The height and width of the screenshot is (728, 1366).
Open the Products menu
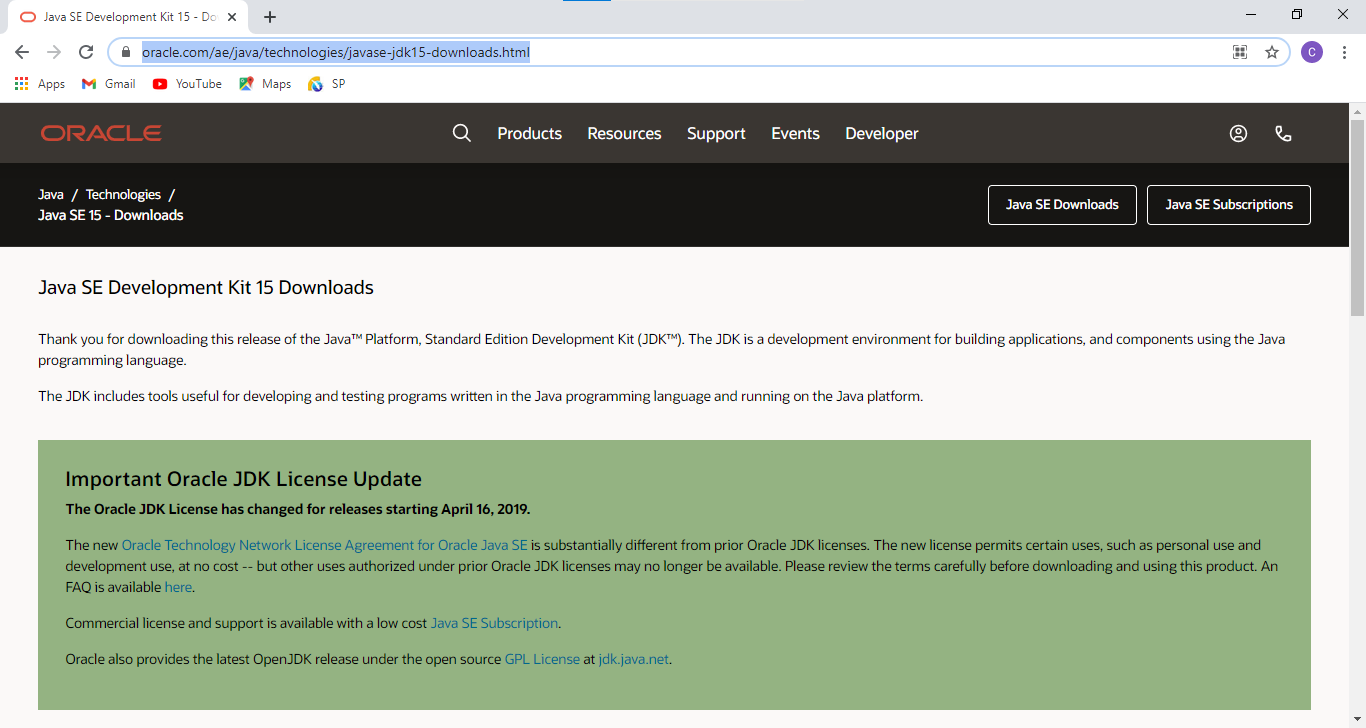pos(529,133)
